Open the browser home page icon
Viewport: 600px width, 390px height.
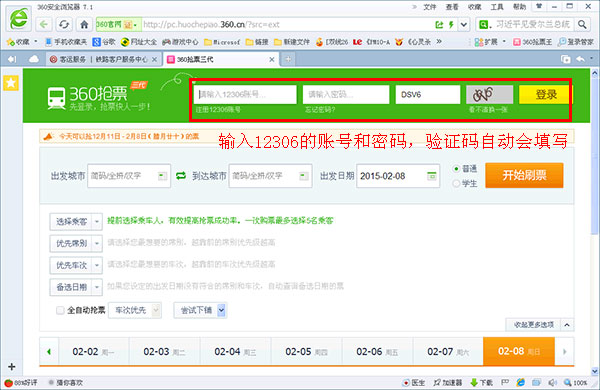[x=84, y=25]
